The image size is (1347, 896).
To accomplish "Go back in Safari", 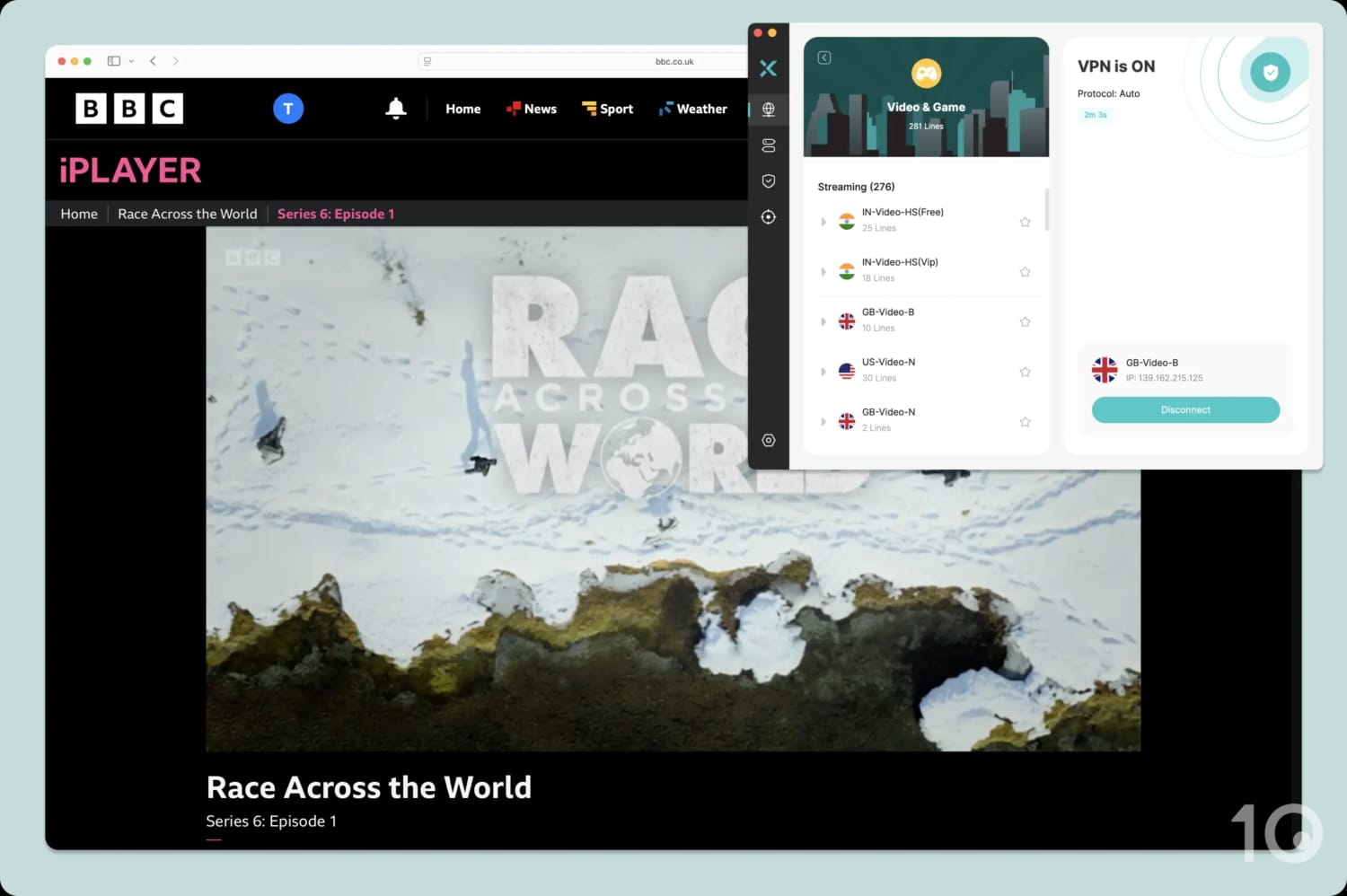I will [x=154, y=61].
